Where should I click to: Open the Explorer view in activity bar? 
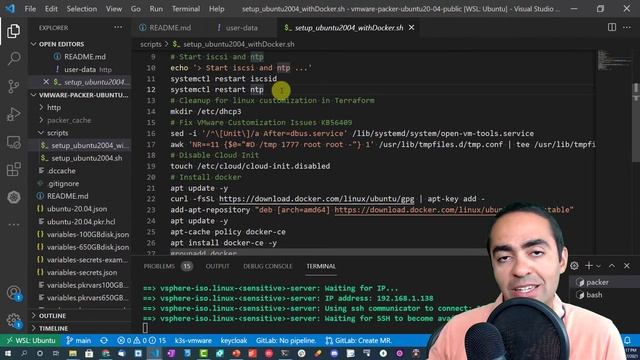point(13,31)
